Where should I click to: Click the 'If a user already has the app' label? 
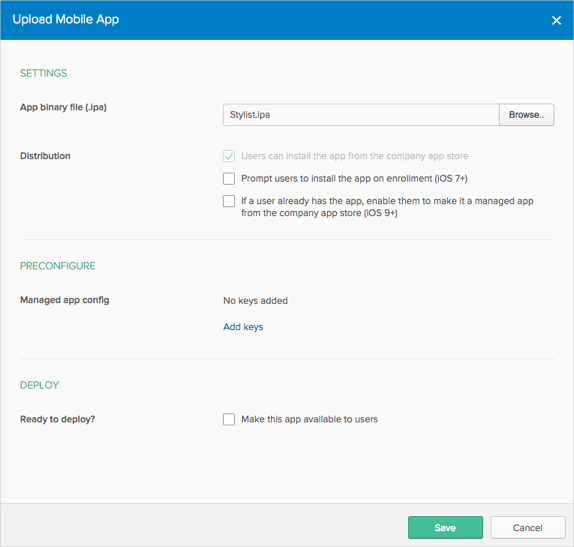[387, 207]
